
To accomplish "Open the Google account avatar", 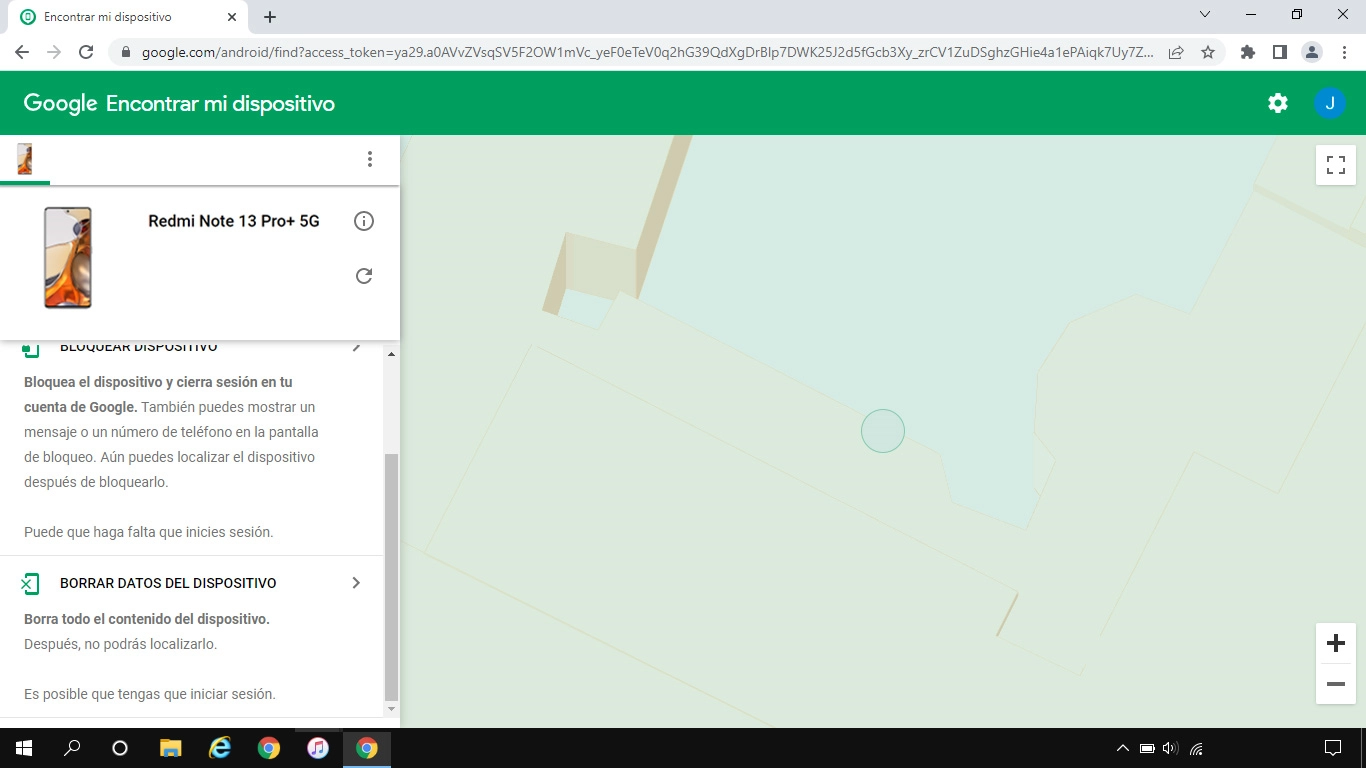I will coord(1330,102).
